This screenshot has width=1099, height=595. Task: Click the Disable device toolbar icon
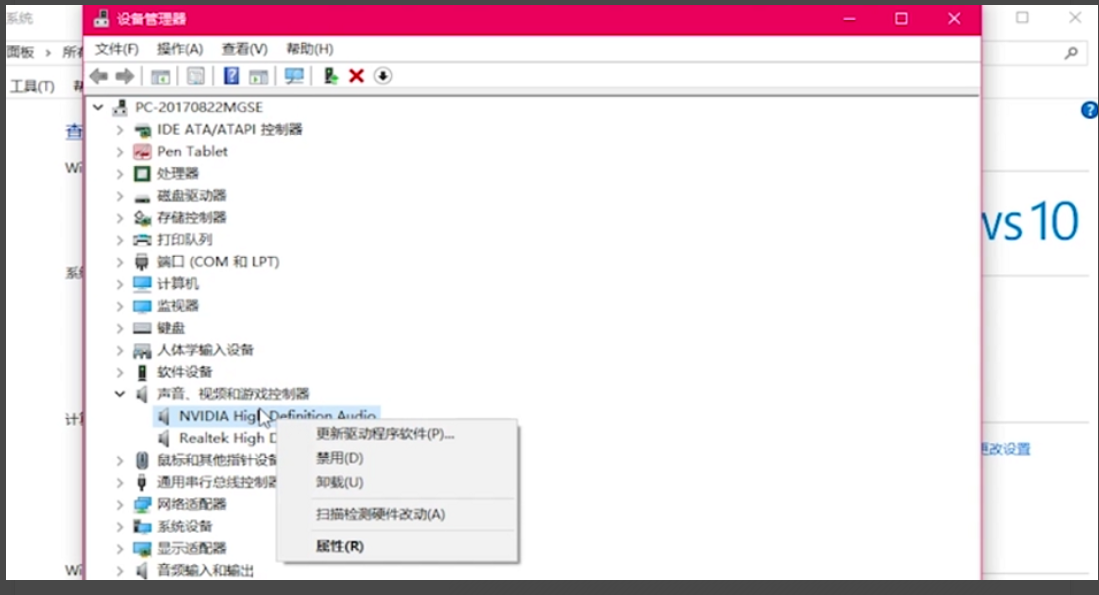pos(382,76)
